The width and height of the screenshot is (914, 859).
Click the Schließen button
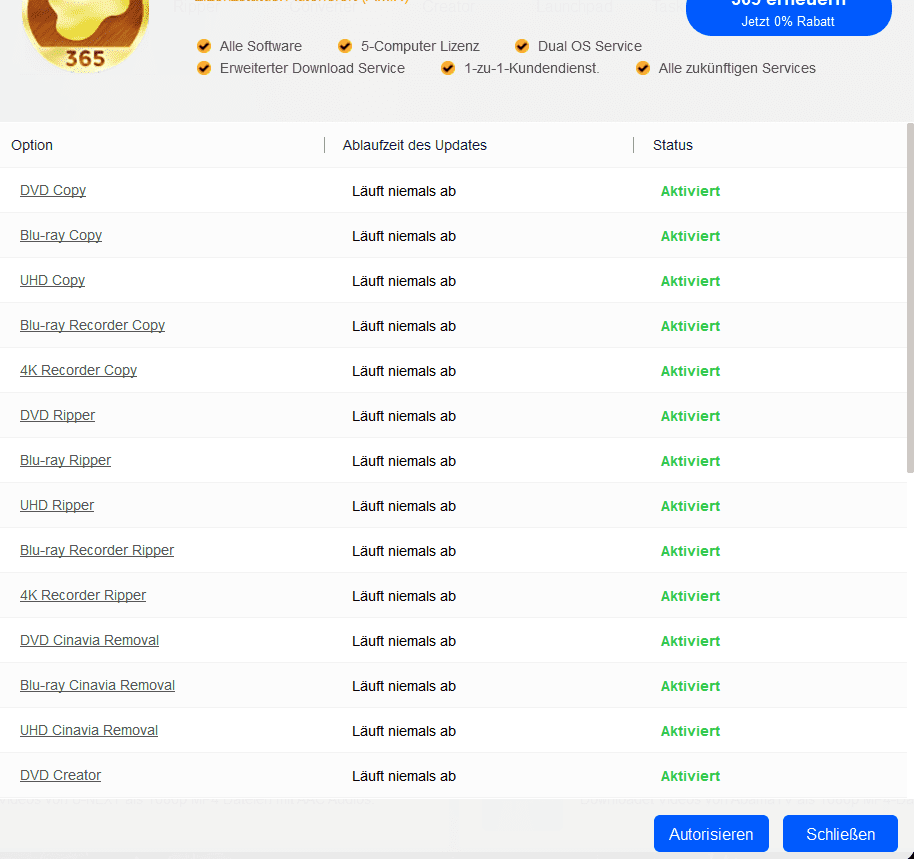coord(840,834)
